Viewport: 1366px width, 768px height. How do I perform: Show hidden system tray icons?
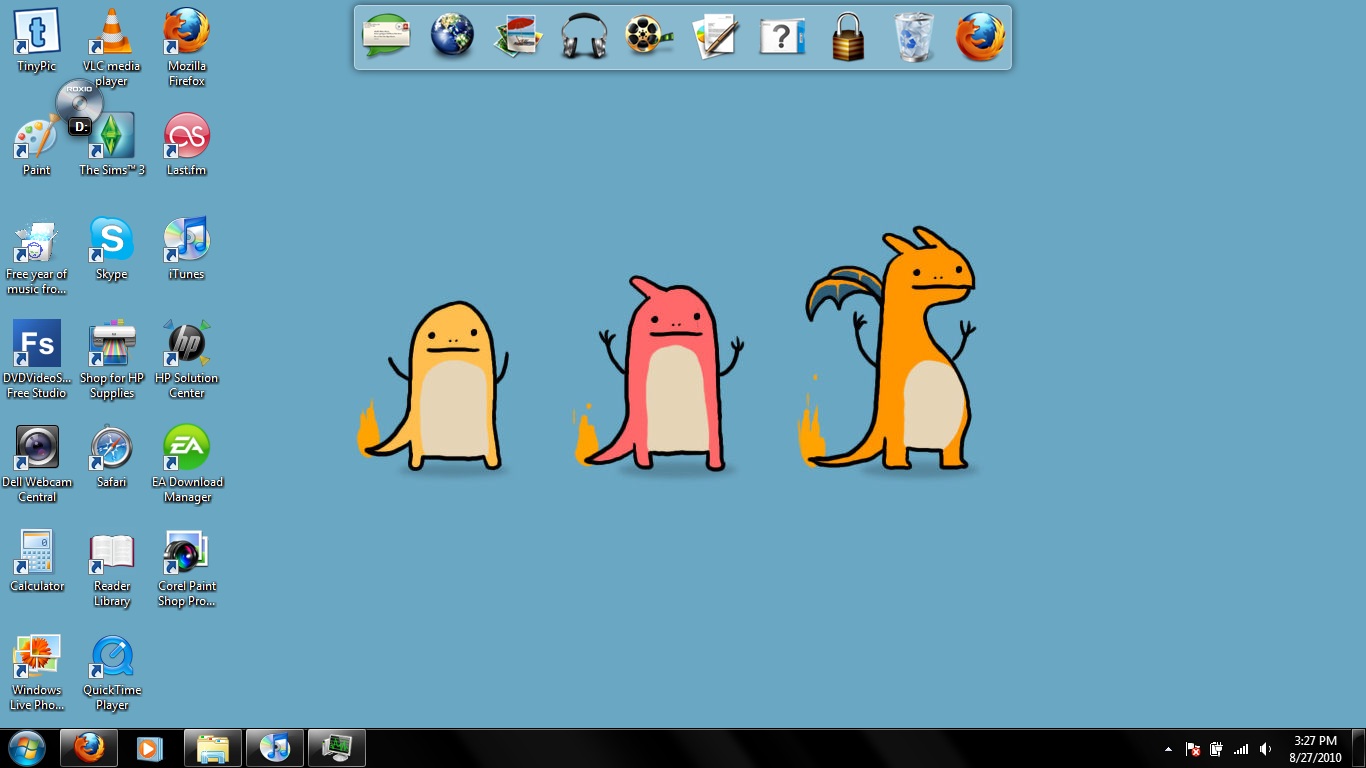tap(1168, 749)
